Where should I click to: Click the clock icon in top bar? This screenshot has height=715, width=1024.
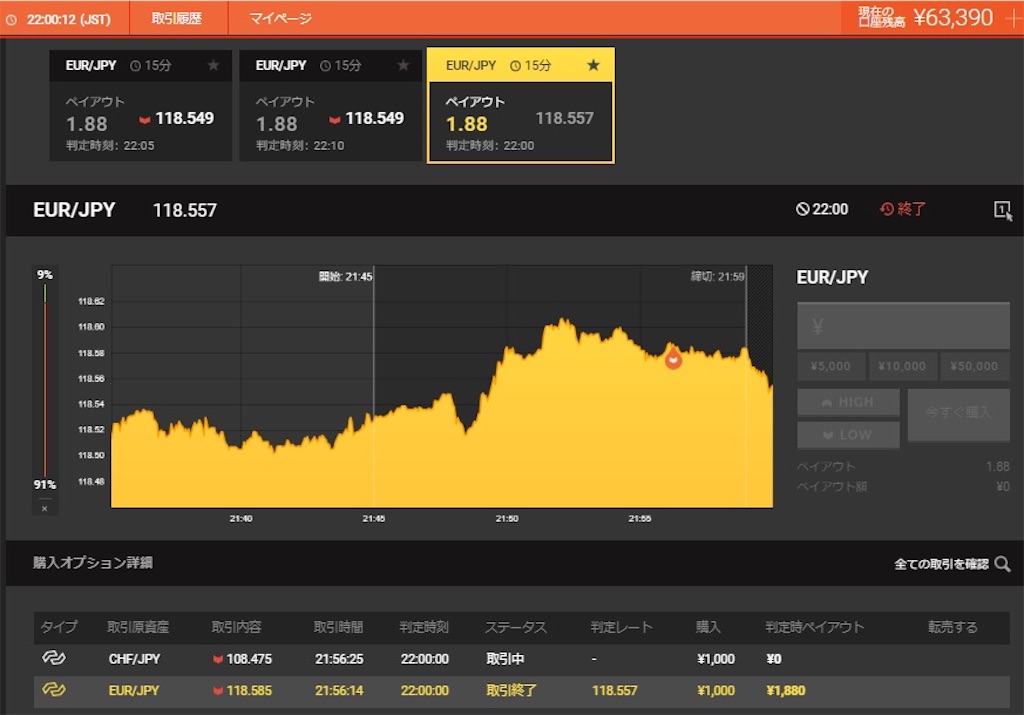(10, 20)
